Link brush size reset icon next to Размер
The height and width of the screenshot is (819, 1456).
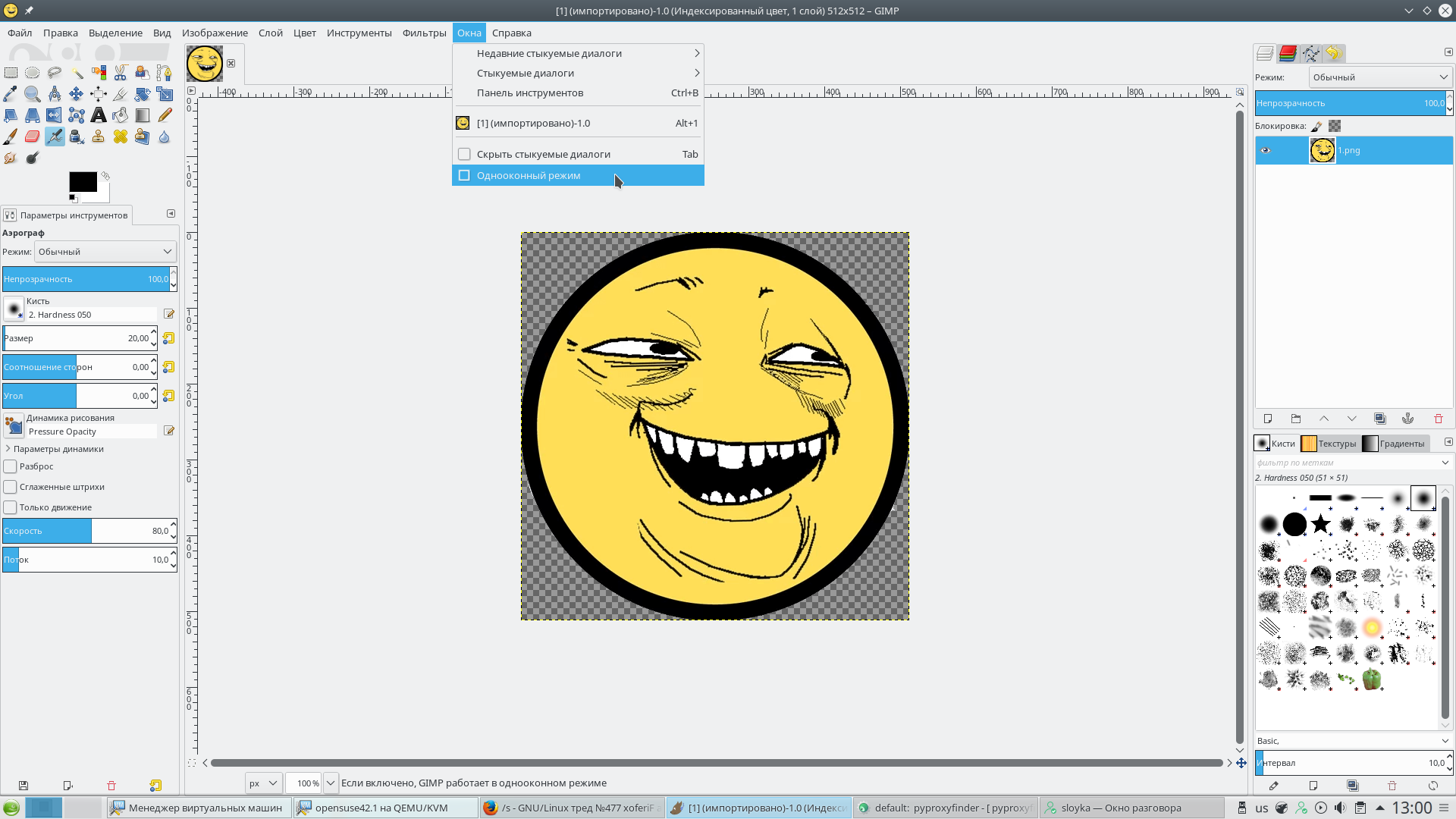(168, 338)
